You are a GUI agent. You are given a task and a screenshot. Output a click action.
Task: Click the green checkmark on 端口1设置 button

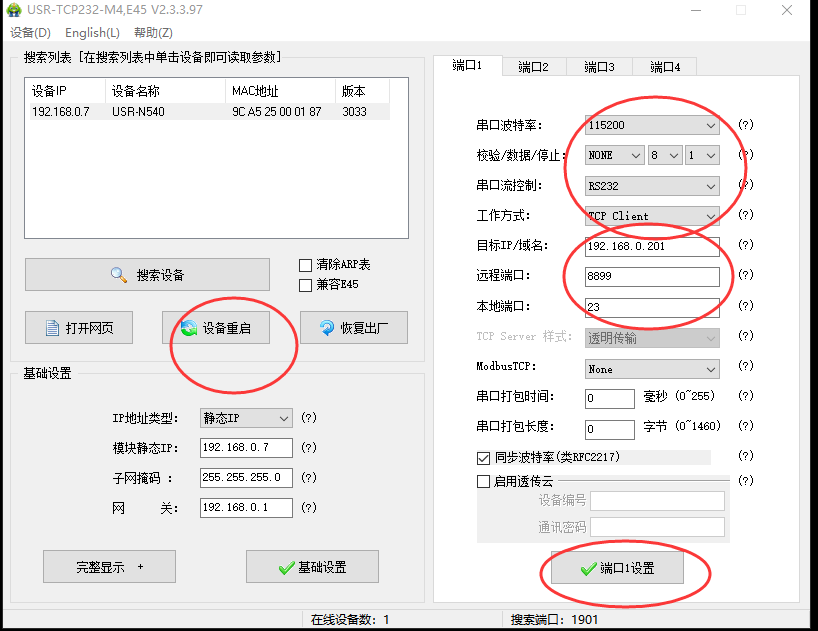coord(588,569)
